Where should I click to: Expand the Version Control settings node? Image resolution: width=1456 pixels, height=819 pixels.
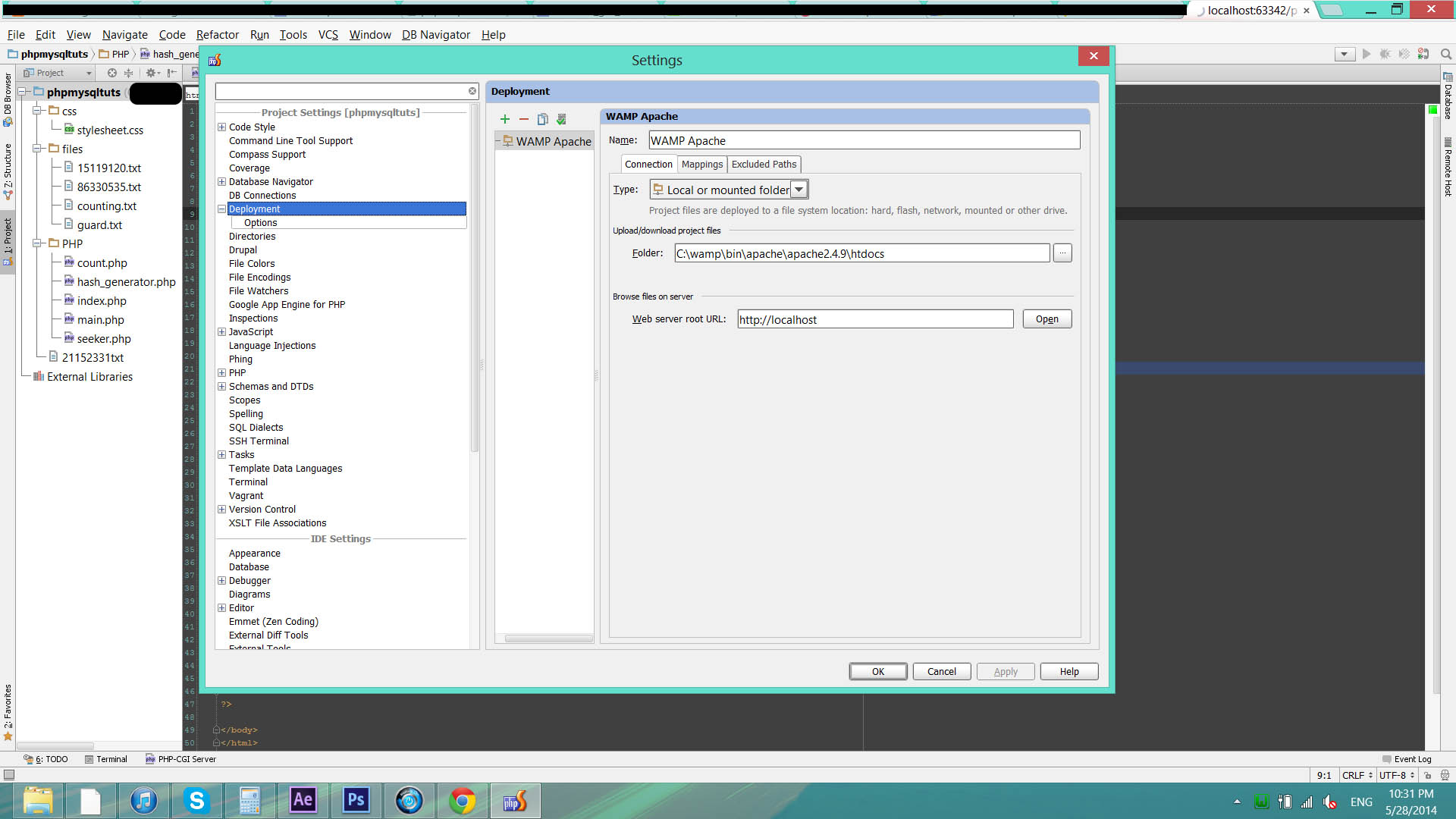[221, 510]
